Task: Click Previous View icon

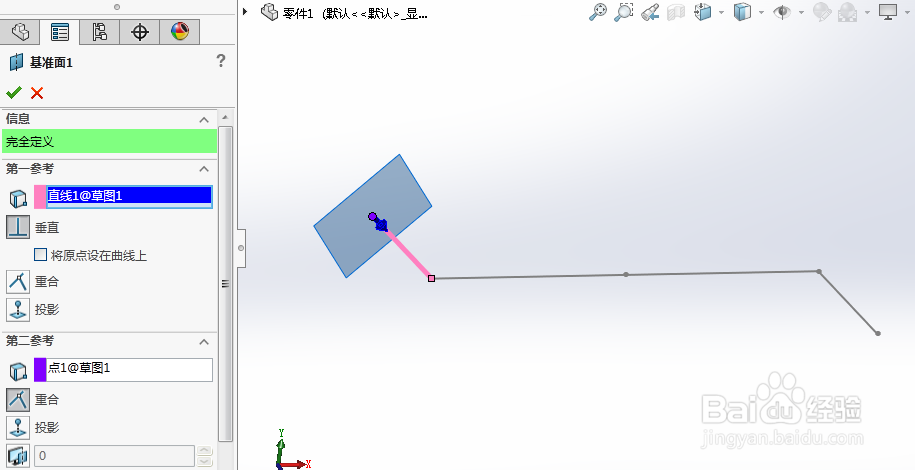Action: [x=650, y=12]
